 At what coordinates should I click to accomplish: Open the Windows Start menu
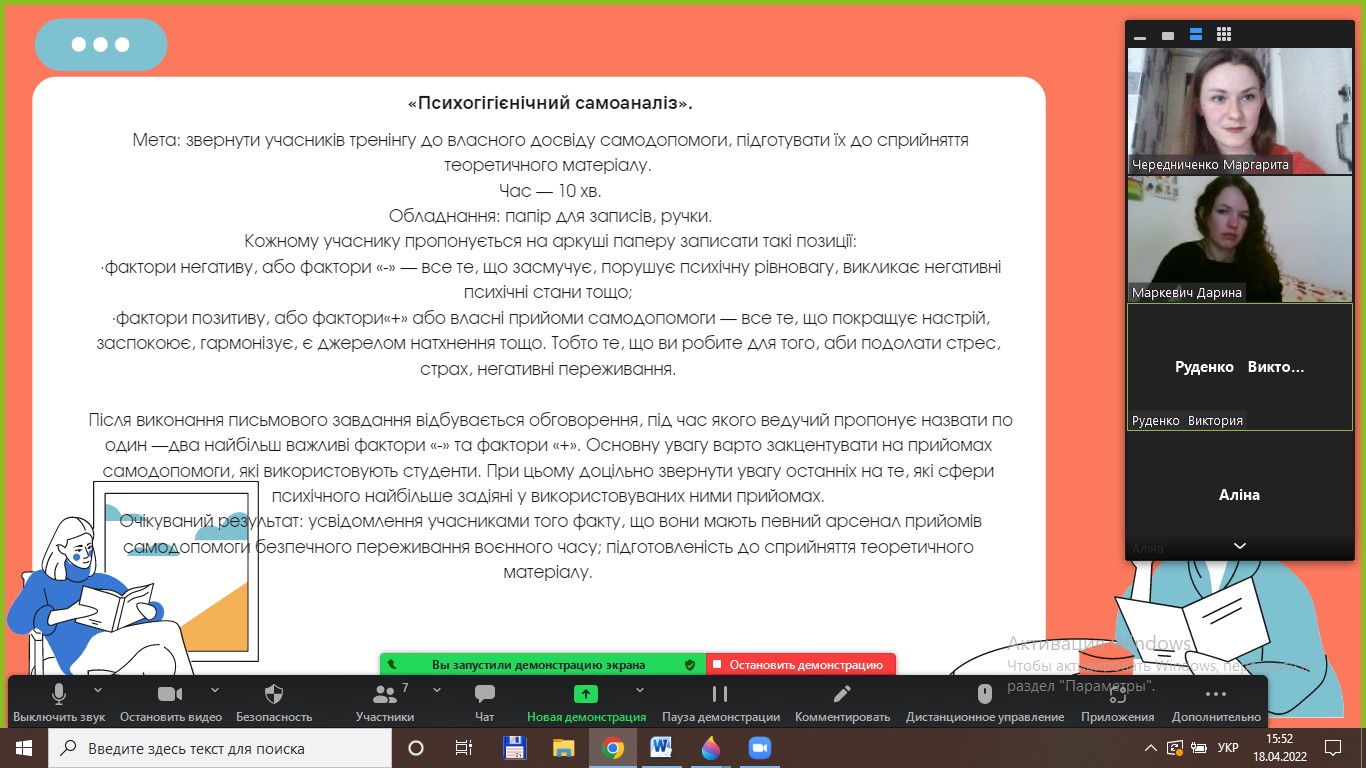(24, 748)
